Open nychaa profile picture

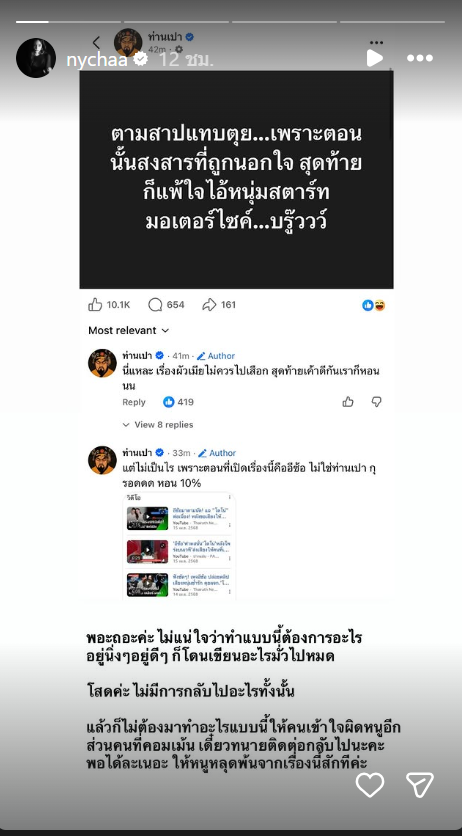[x=36, y=58]
